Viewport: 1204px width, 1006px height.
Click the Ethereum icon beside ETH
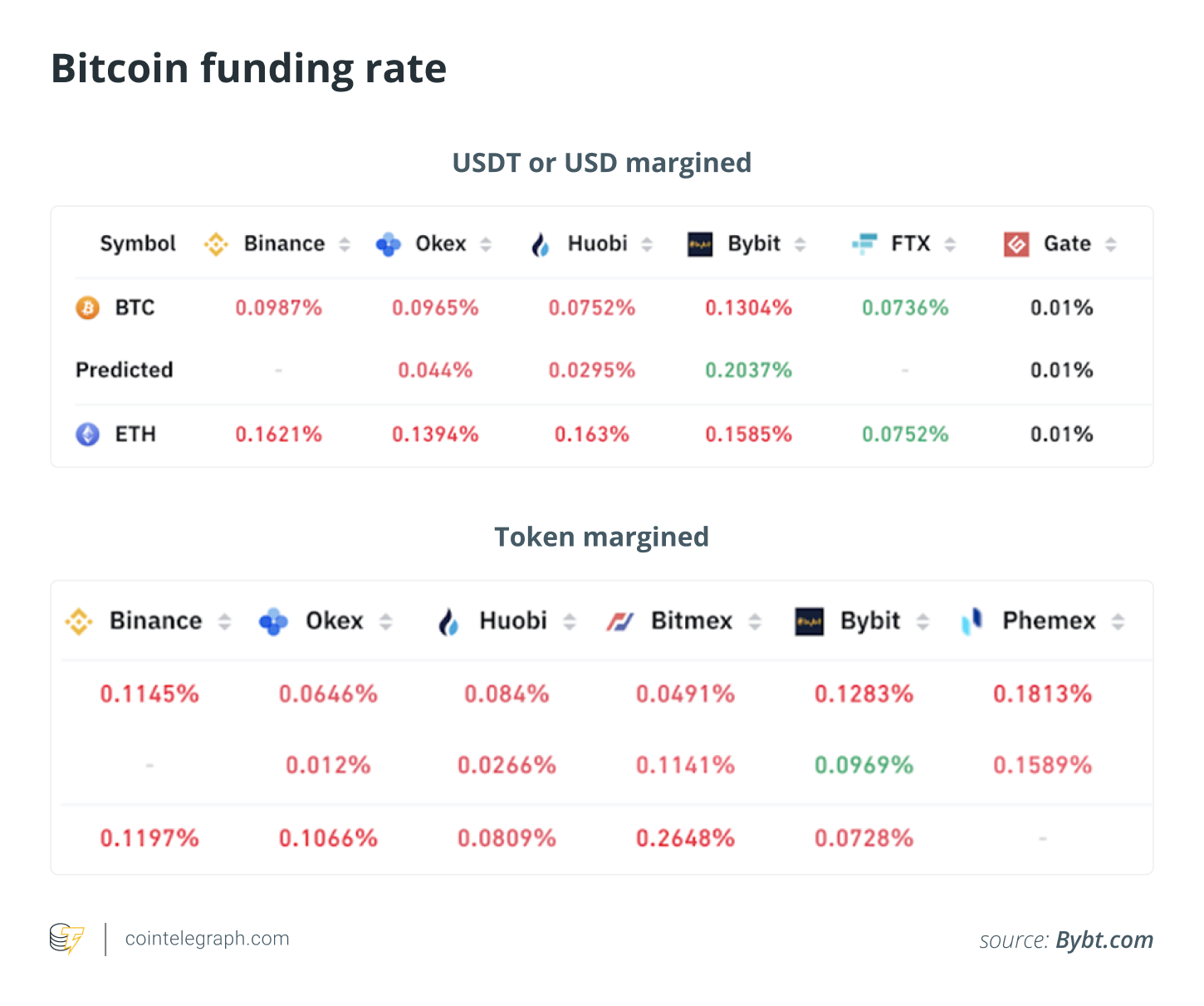[87, 434]
